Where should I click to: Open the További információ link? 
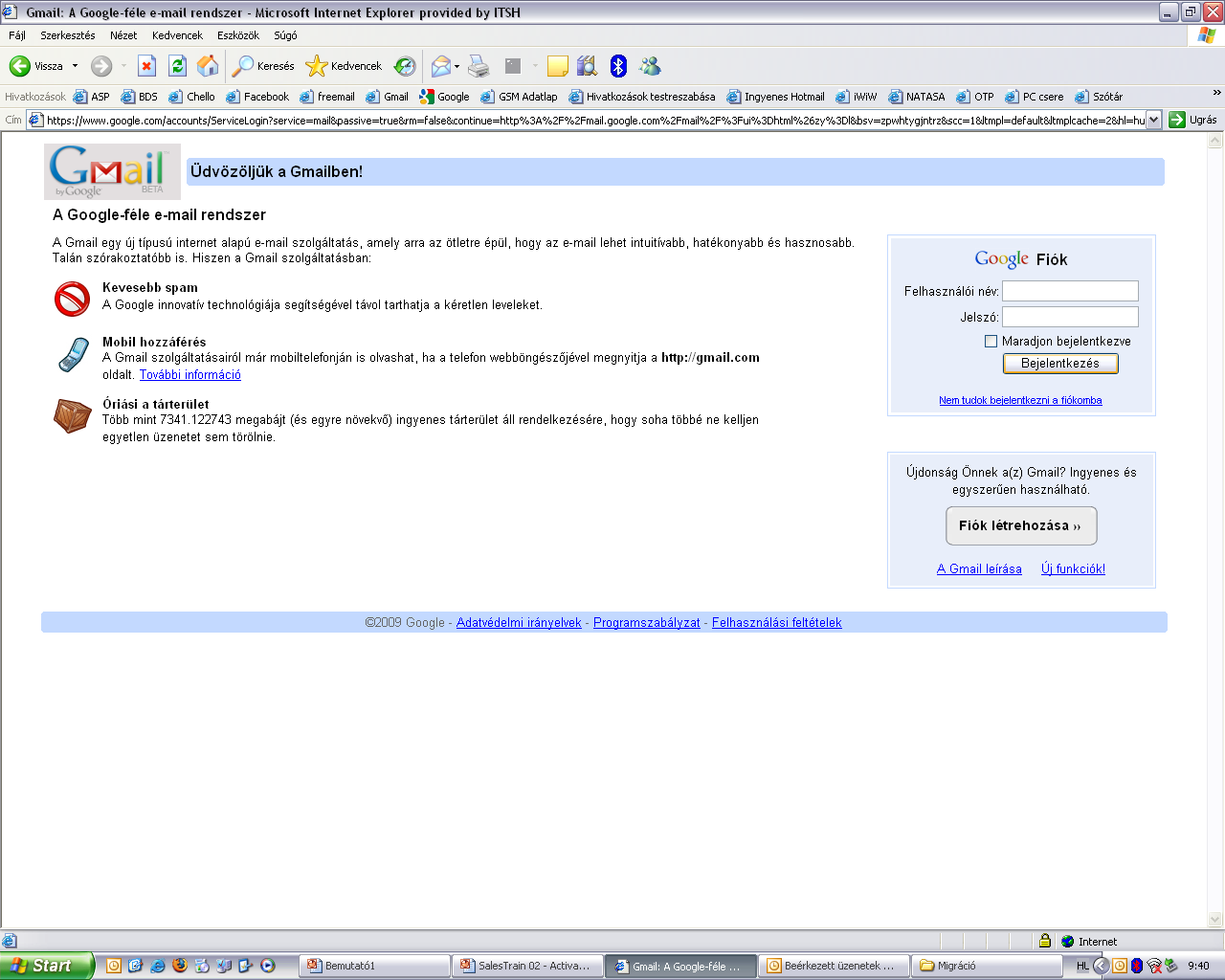(190, 375)
